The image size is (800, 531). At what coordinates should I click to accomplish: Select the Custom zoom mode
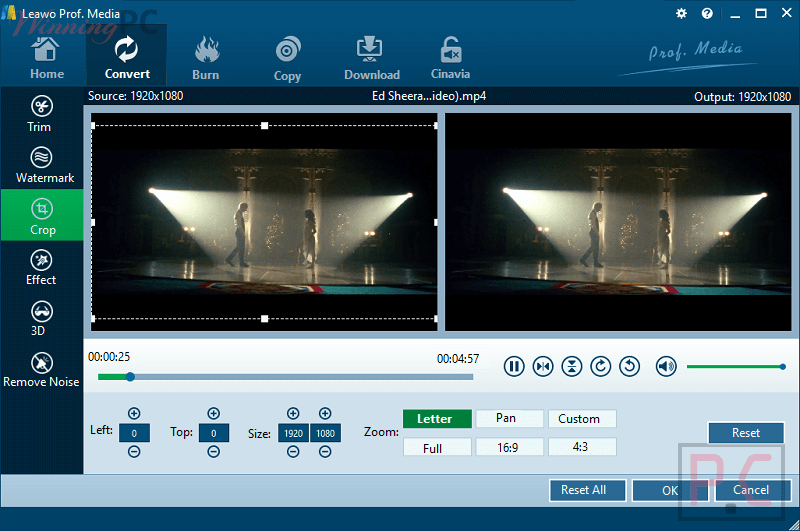[582, 419]
